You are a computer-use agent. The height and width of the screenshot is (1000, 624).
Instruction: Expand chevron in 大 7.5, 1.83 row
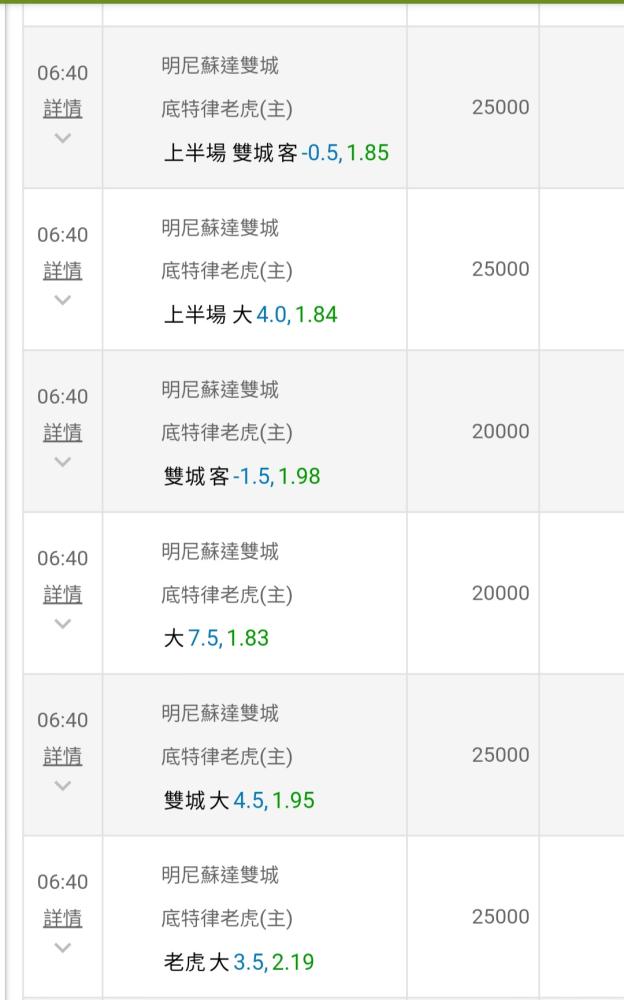(x=63, y=624)
